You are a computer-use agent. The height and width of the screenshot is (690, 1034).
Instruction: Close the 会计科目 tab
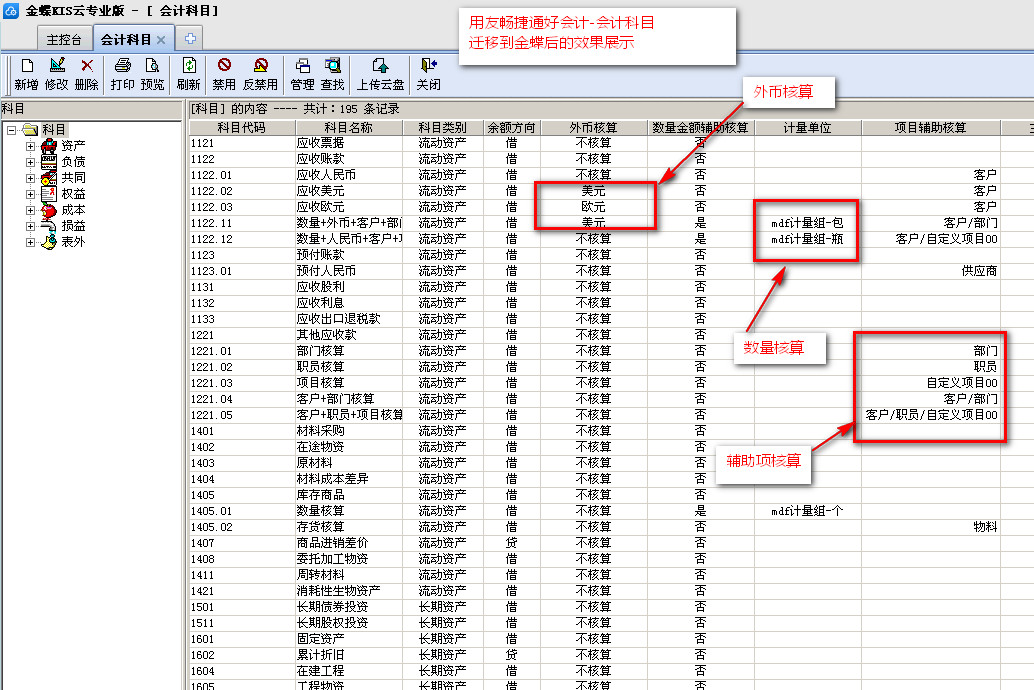[161, 39]
